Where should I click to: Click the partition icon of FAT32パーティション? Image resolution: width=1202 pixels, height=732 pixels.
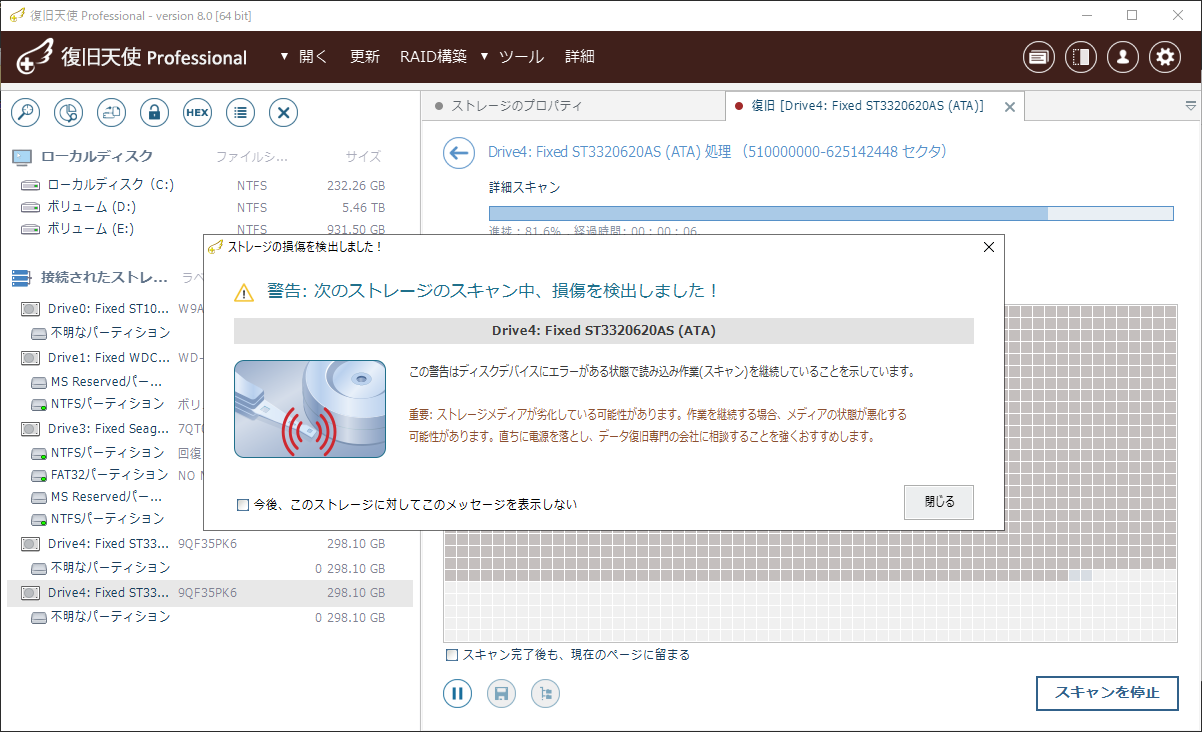[39, 476]
